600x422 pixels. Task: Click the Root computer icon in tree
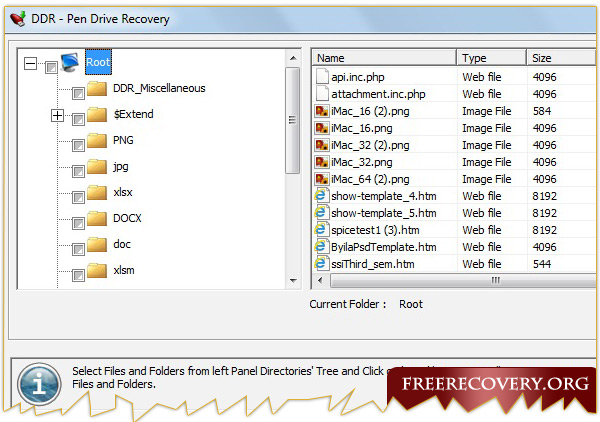(x=70, y=62)
